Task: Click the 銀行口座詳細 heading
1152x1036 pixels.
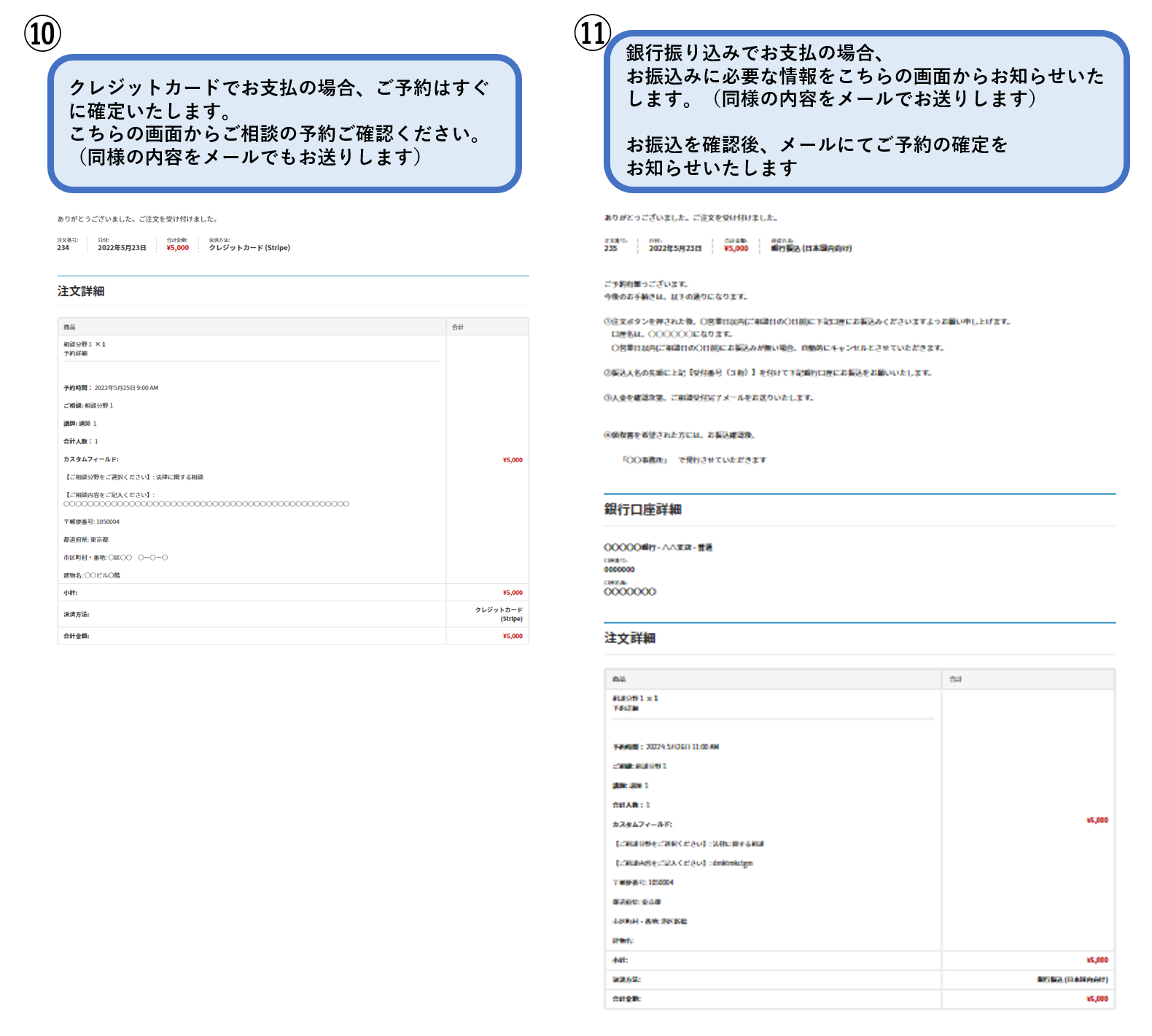Action: coord(642,510)
